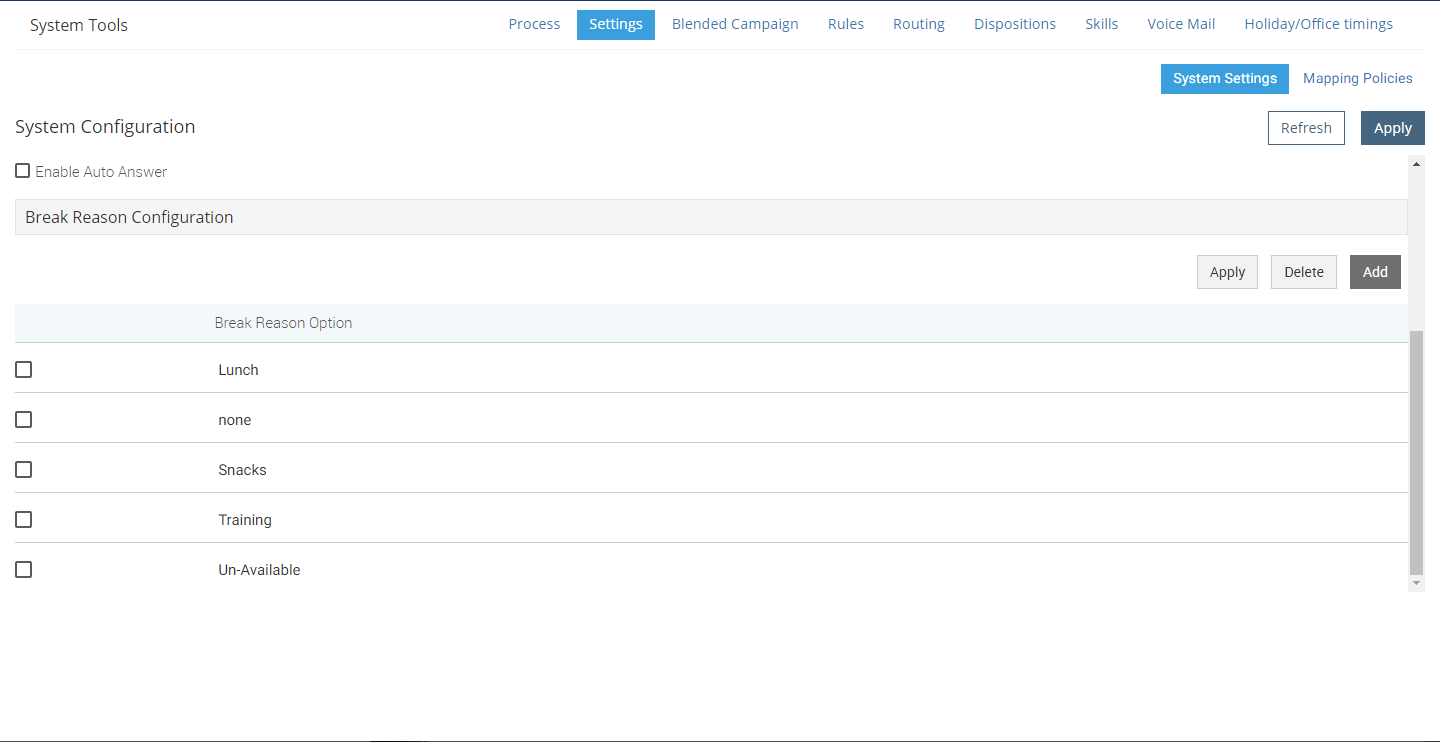Select the Snacks break reason checkbox
The height and width of the screenshot is (742, 1440).
[x=23, y=469]
